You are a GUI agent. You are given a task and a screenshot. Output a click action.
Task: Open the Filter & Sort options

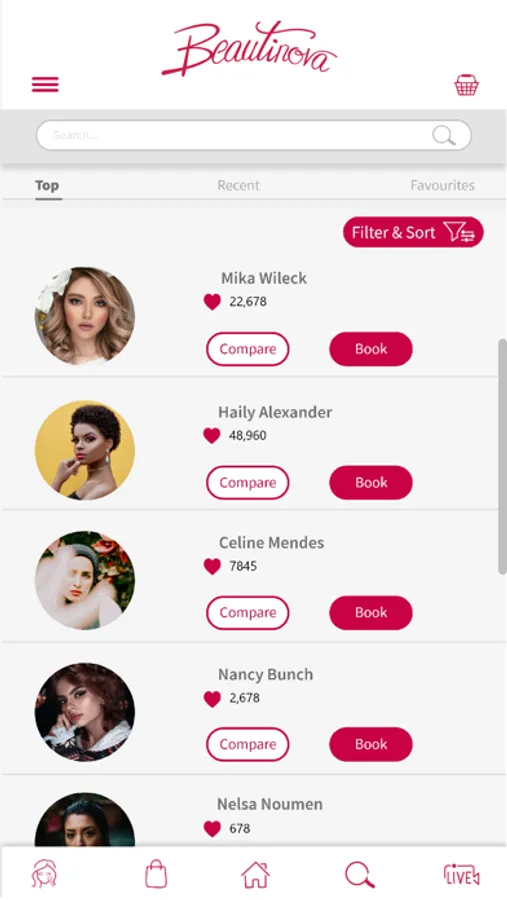pos(413,232)
